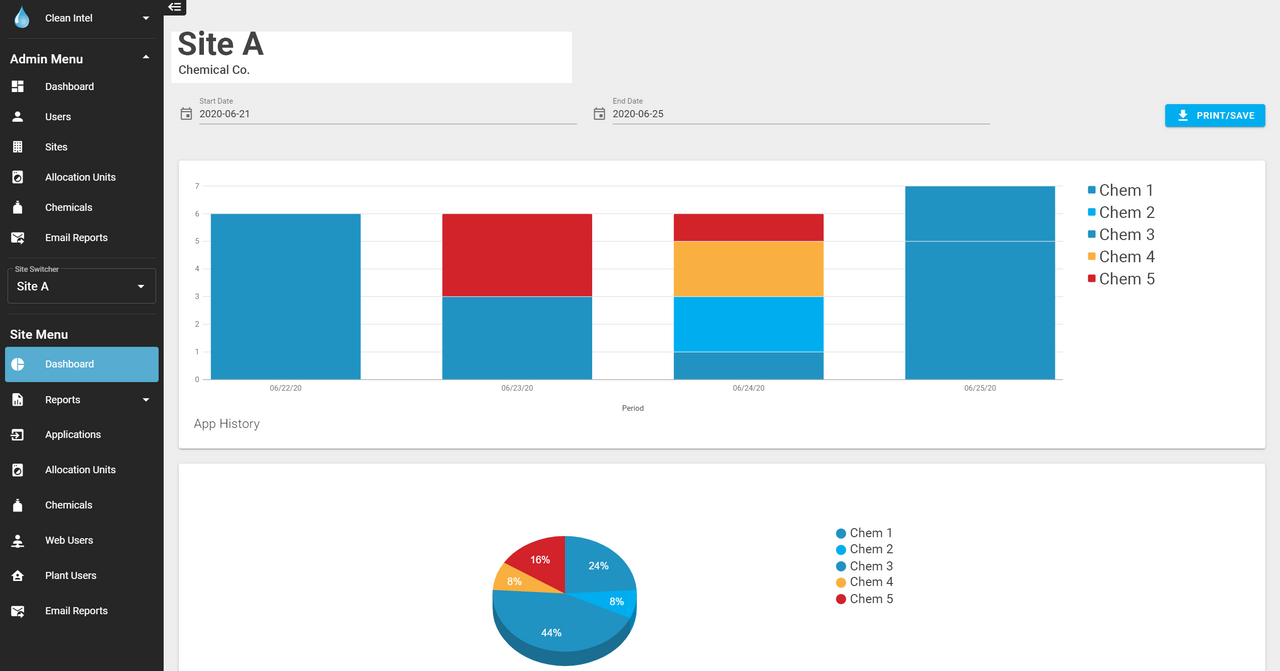Toggle Chem 4 in pie chart legend
1280x671 pixels.
[x=864, y=582]
